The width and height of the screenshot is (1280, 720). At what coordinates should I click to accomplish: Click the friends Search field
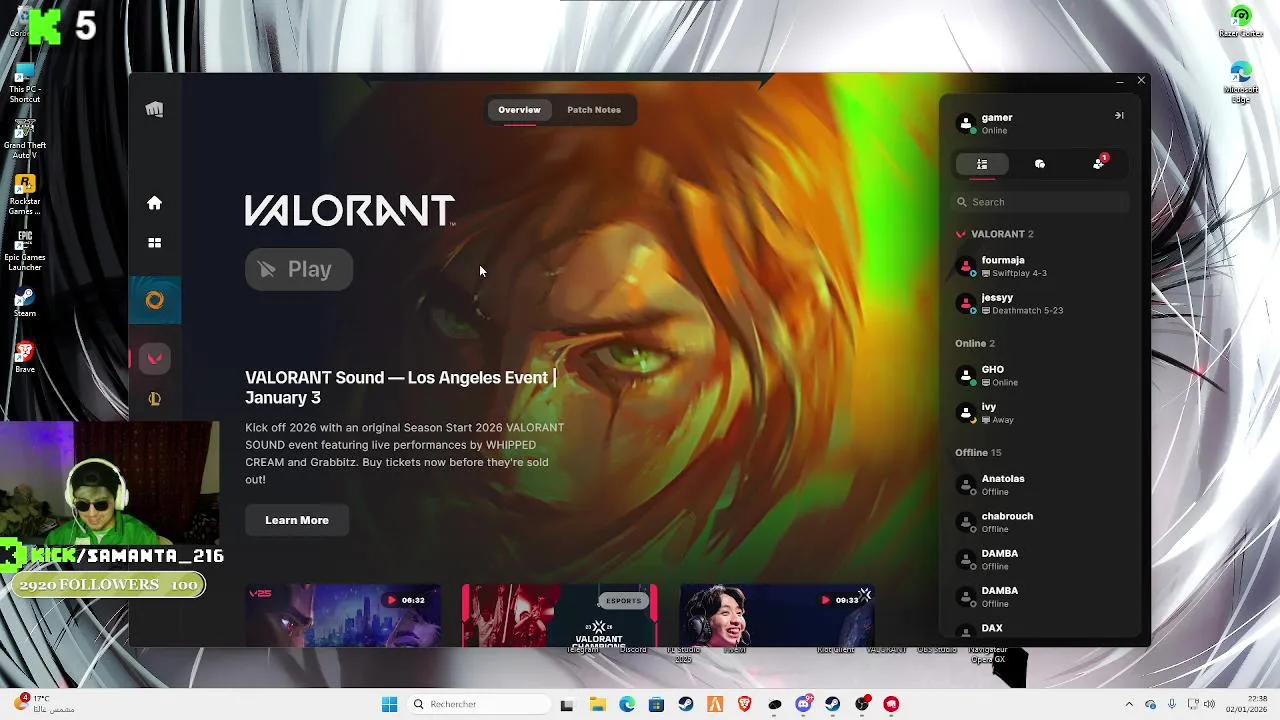[x=1040, y=202]
